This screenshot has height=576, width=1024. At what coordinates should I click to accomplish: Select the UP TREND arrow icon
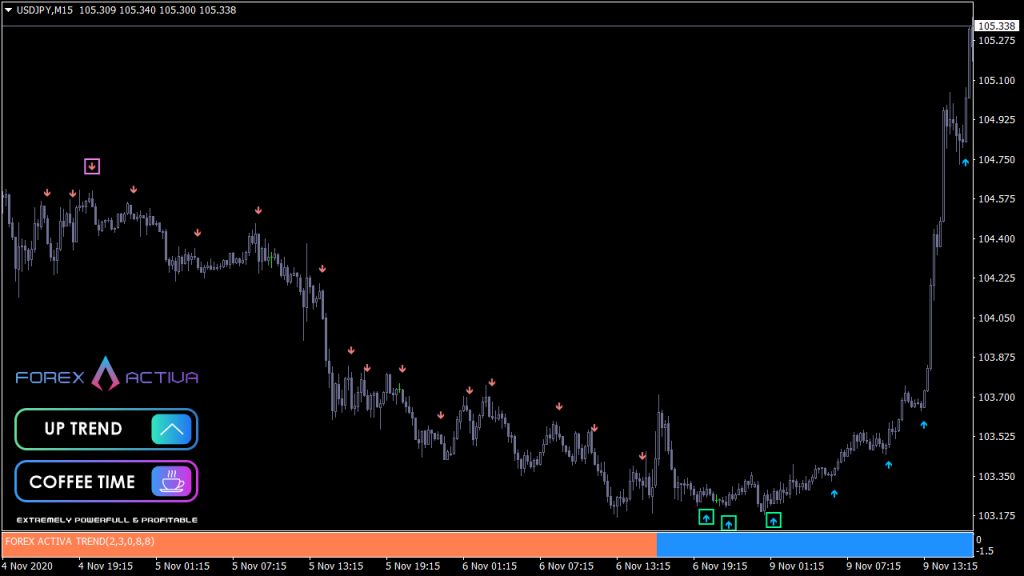(171, 428)
